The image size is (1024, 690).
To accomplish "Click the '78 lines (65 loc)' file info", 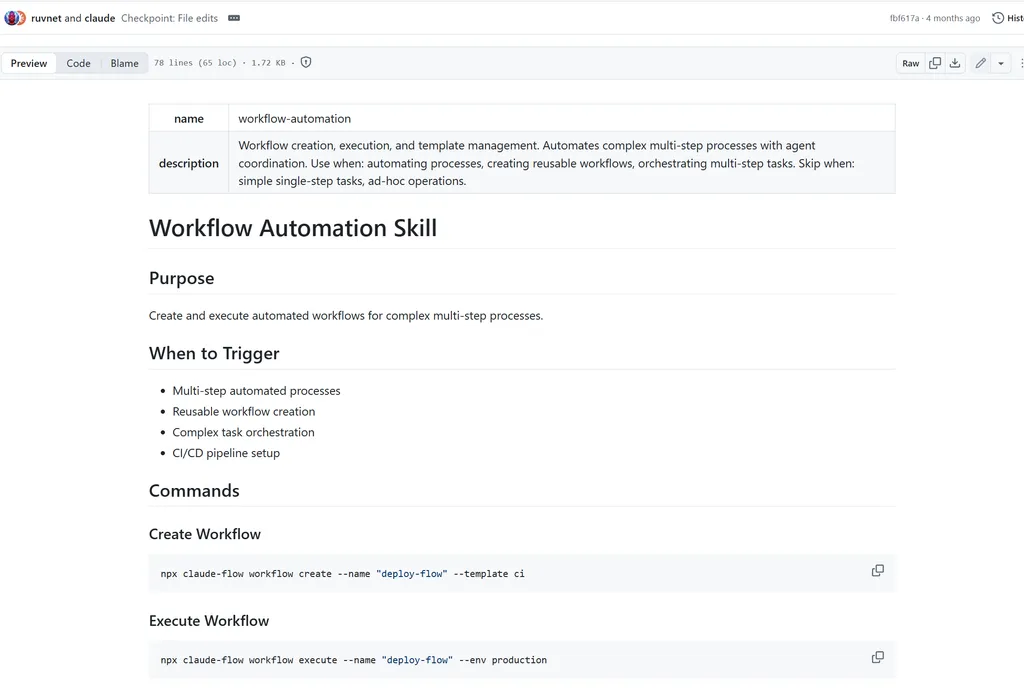I will (195, 63).
